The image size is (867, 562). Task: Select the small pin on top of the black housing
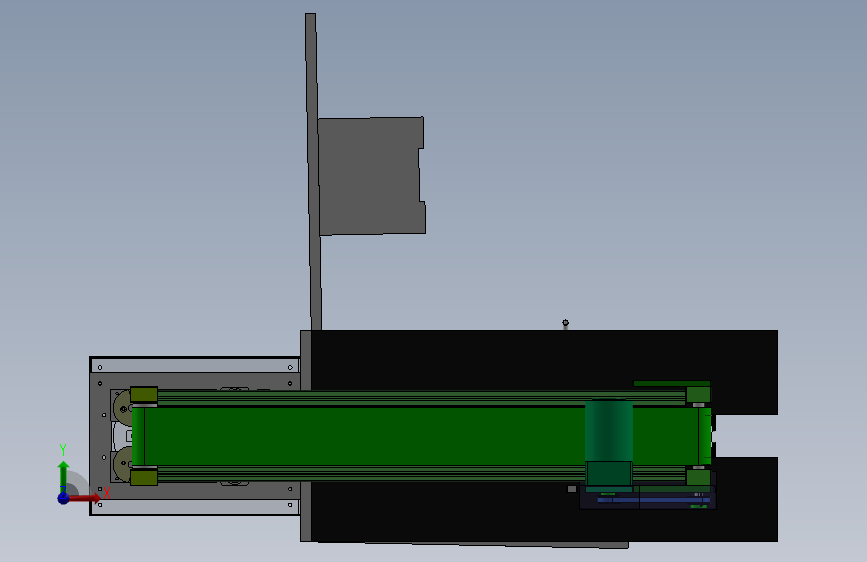(x=565, y=324)
